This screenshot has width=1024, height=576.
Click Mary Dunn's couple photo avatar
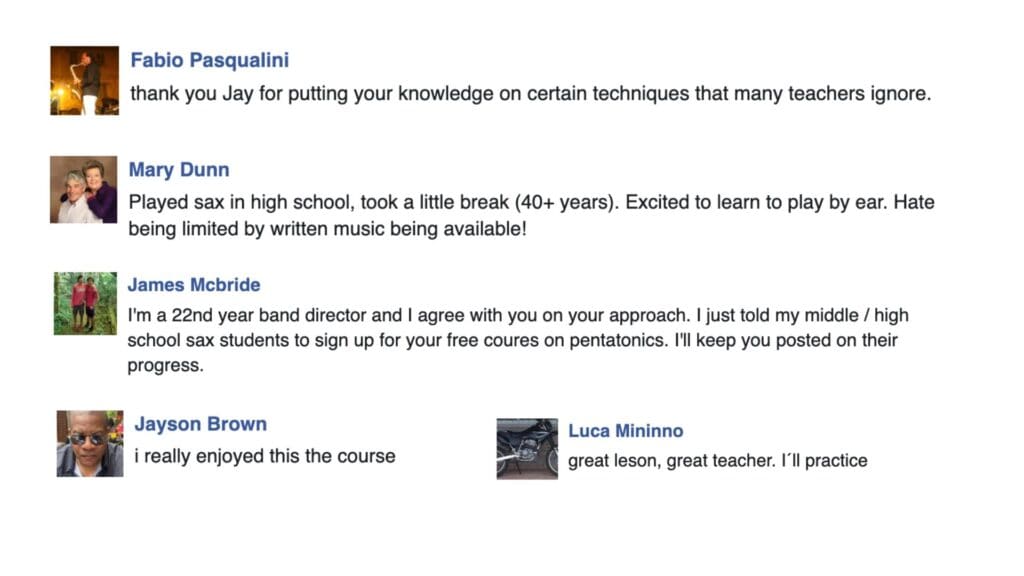pyautogui.click(x=84, y=189)
